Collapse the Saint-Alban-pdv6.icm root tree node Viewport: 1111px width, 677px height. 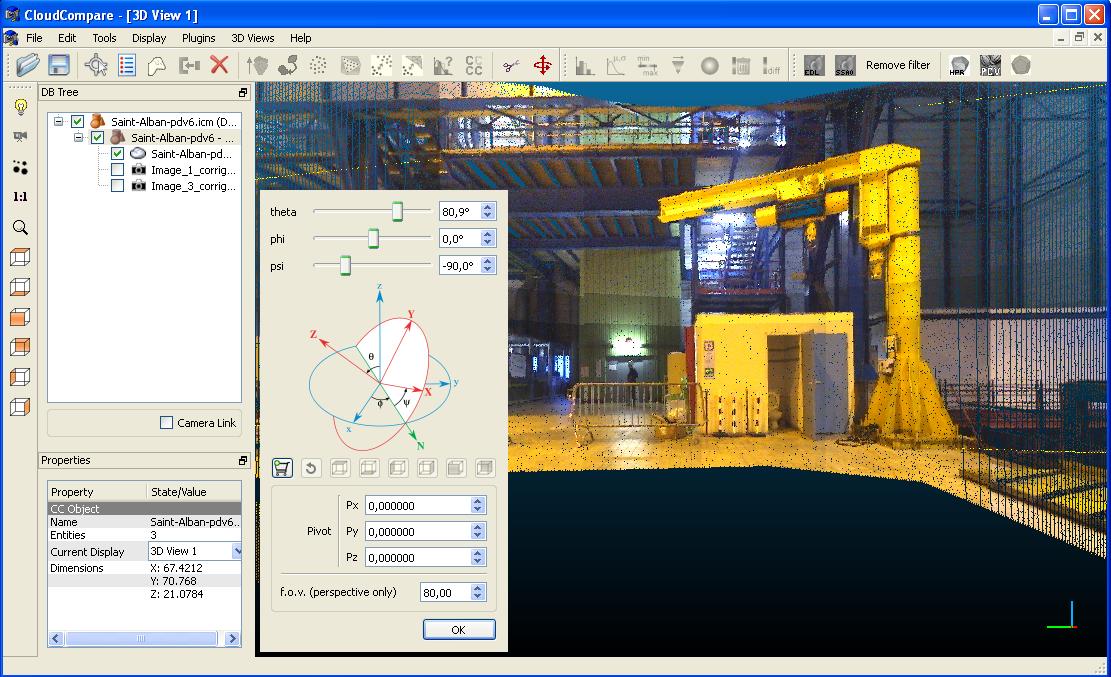(x=59, y=122)
